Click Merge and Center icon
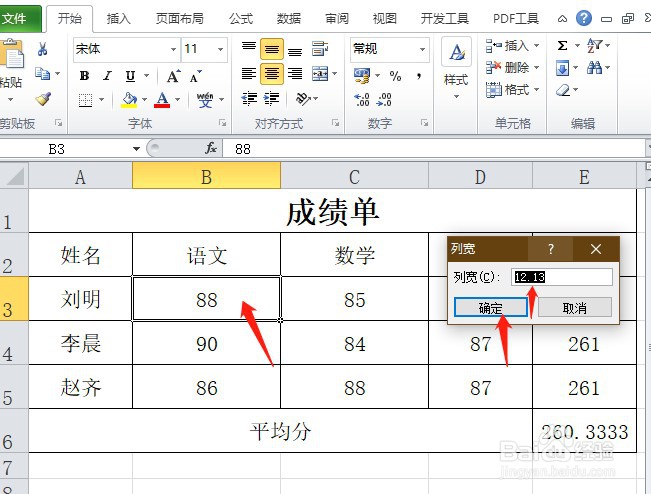Image resolution: width=651 pixels, height=494 pixels. tap(320, 74)
